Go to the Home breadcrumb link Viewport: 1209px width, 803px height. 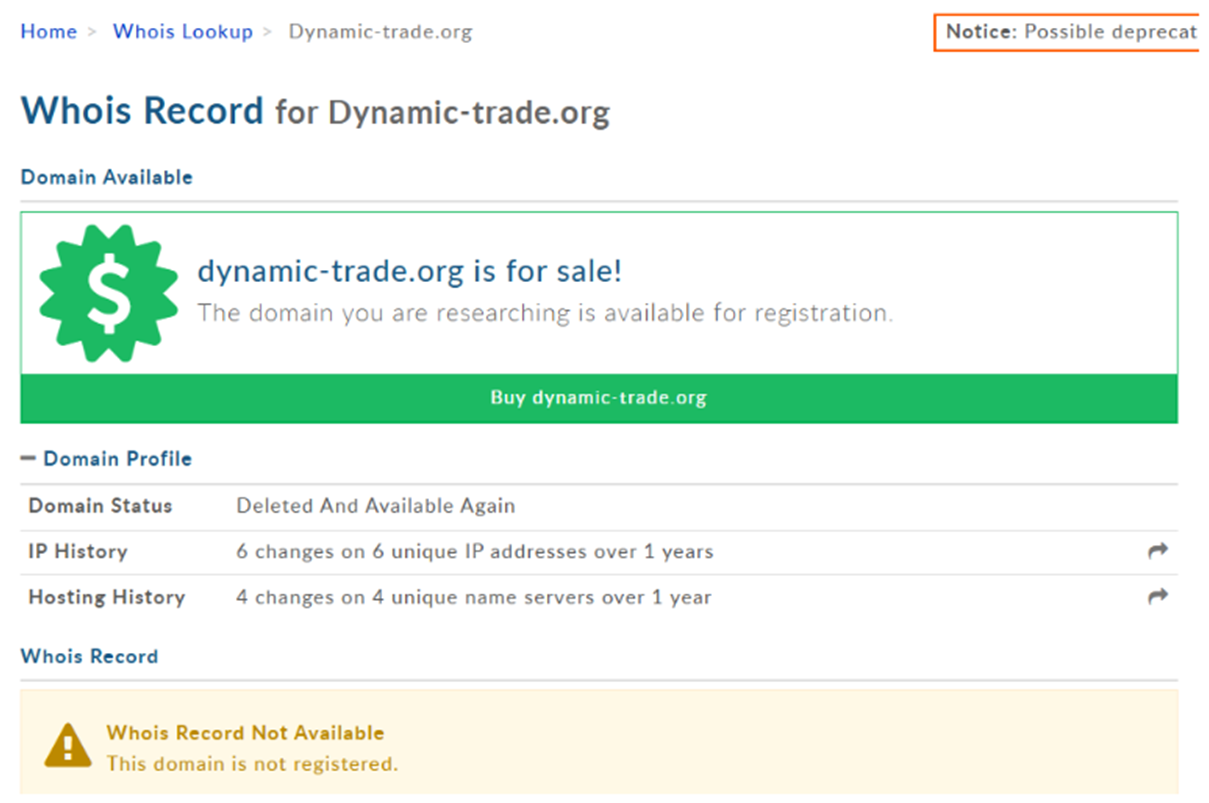coord(48,31)
